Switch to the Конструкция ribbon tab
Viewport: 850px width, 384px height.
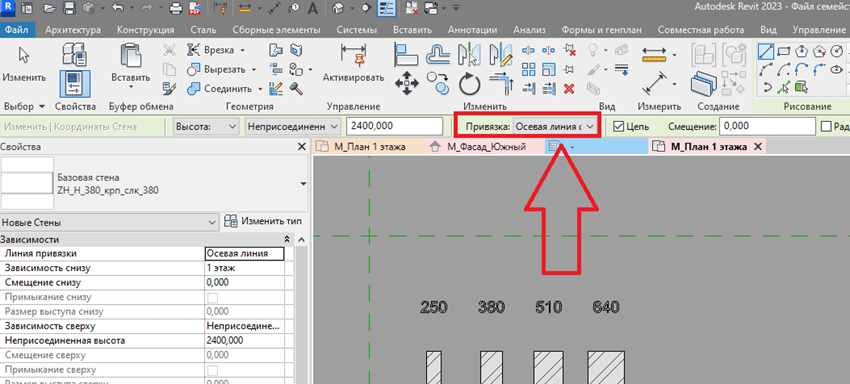click(x=146, y=30)
